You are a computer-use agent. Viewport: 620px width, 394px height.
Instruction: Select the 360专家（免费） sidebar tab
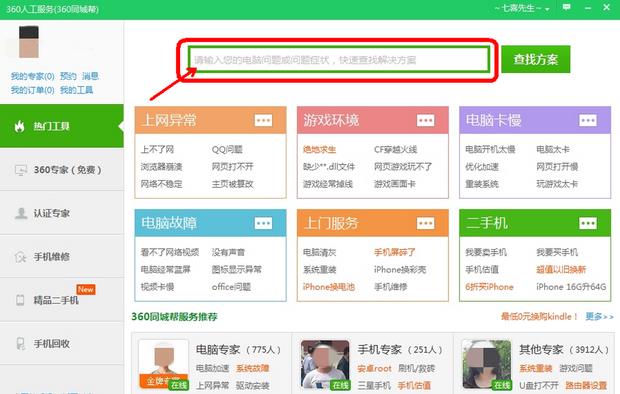coord(62,170)
